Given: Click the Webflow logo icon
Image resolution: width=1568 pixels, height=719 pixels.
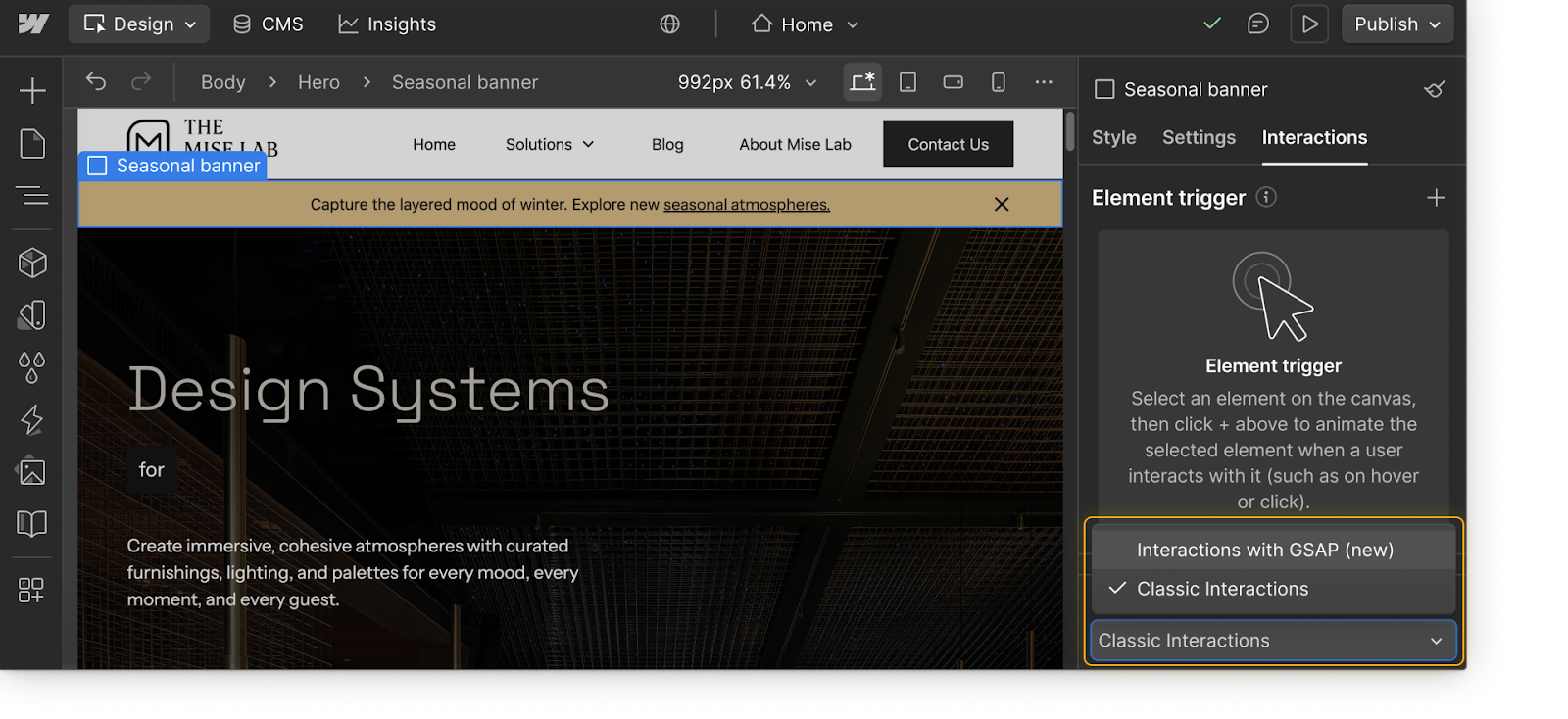Looking at the screenshot, I should pos(32,24).
